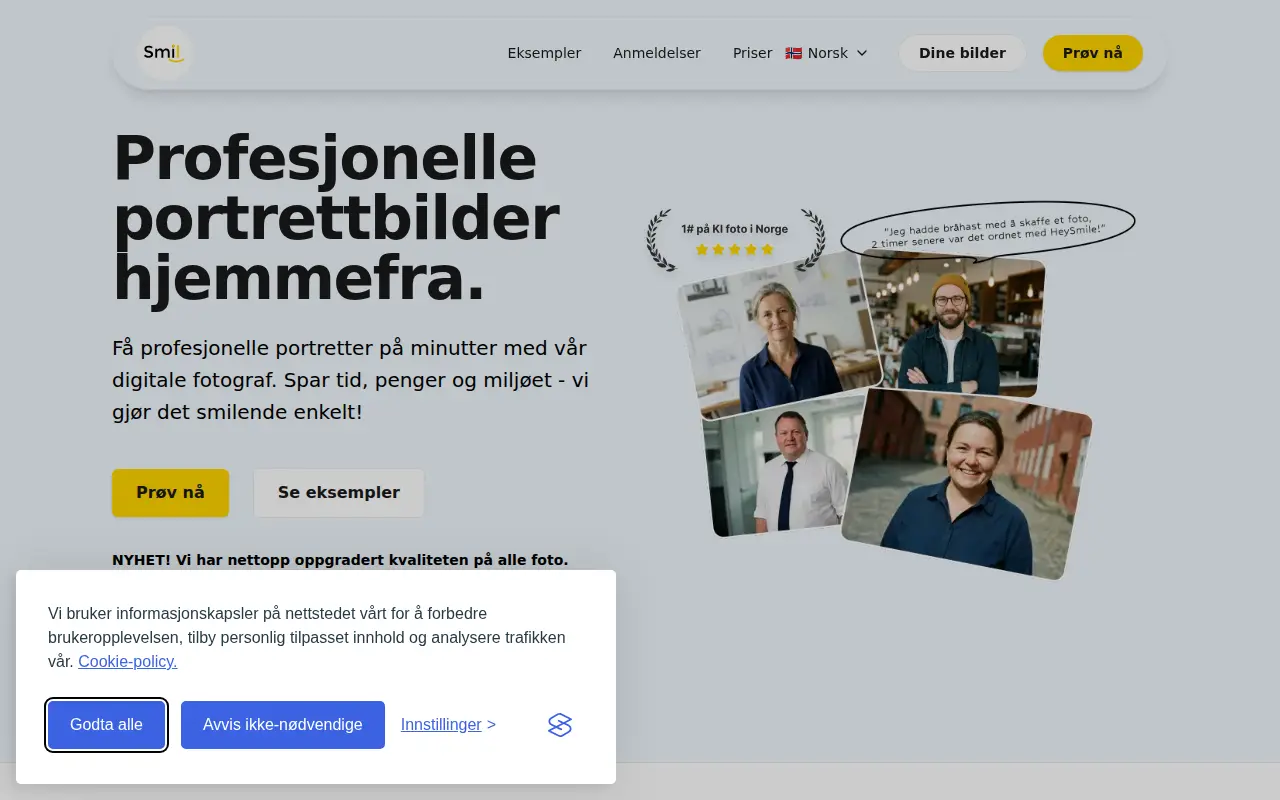The height and width of the screenshot is (800, 1280).
Task: Open the Norsk language selector
Action: (827, 53)
